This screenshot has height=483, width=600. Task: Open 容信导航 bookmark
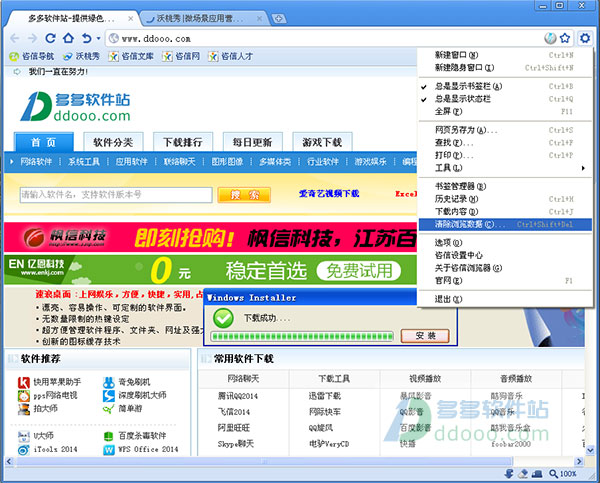click(31, 56)
